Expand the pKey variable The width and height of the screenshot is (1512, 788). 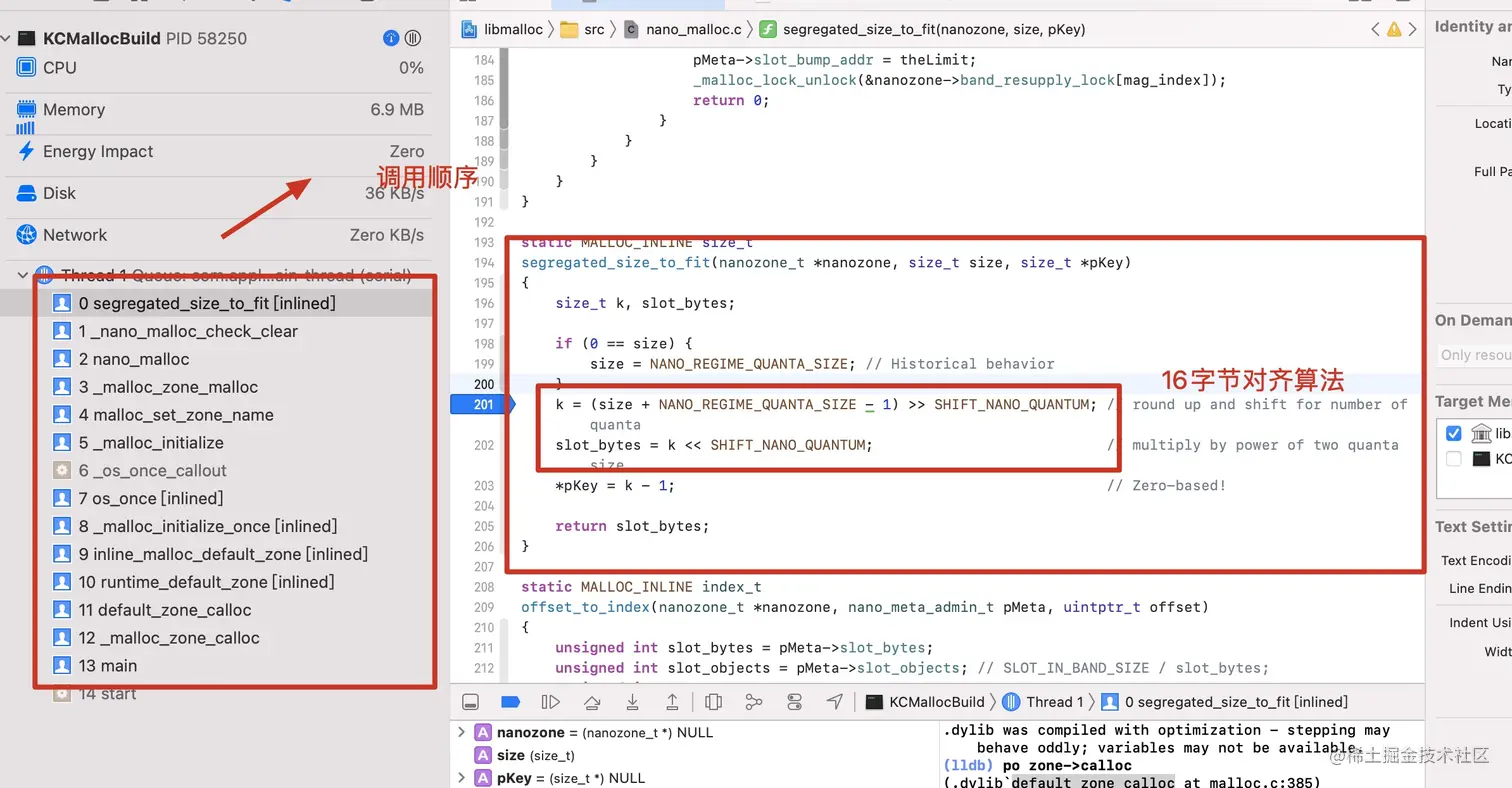point(461,777)
